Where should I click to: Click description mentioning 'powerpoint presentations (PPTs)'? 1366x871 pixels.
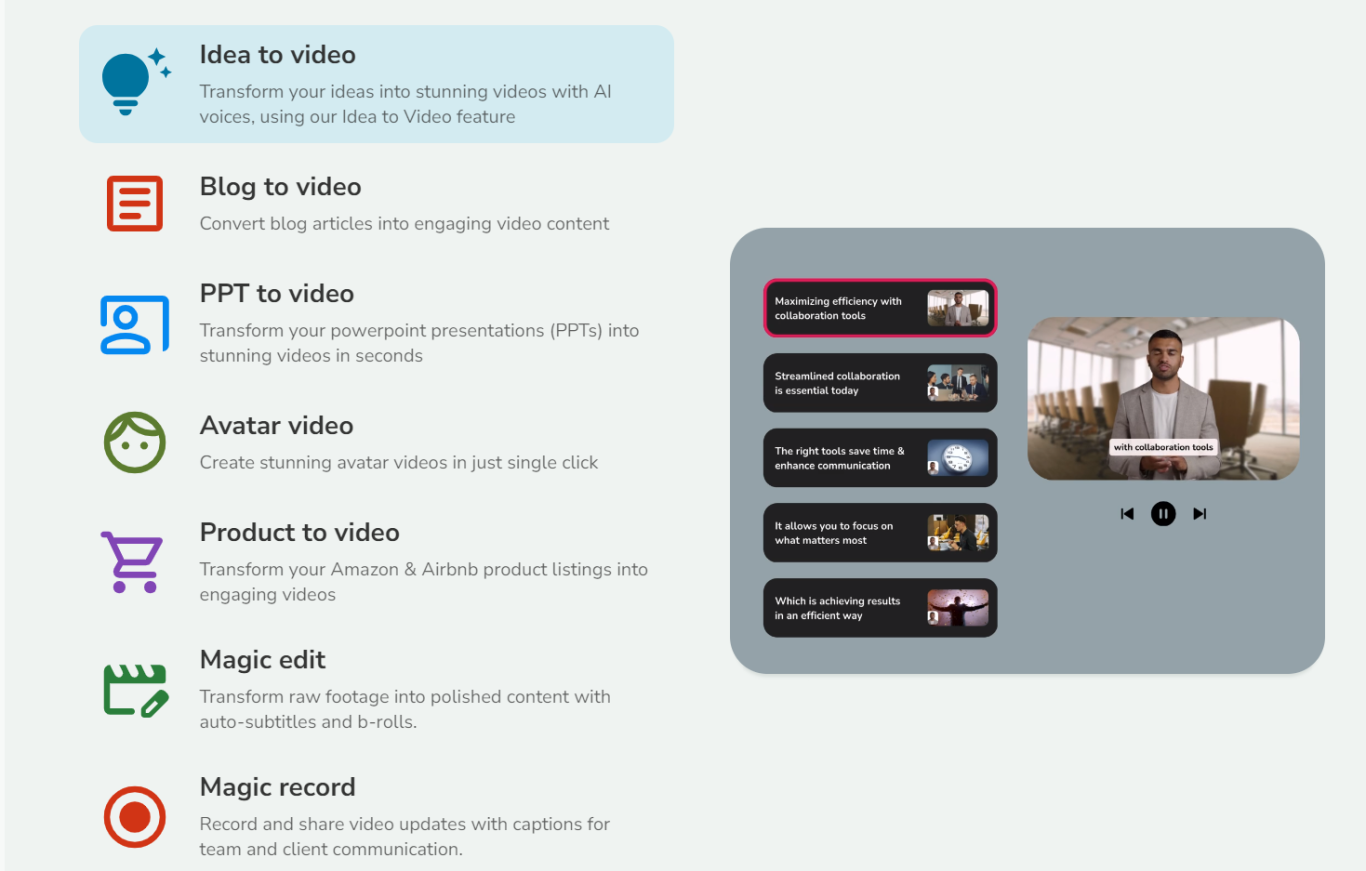point(419,343)
